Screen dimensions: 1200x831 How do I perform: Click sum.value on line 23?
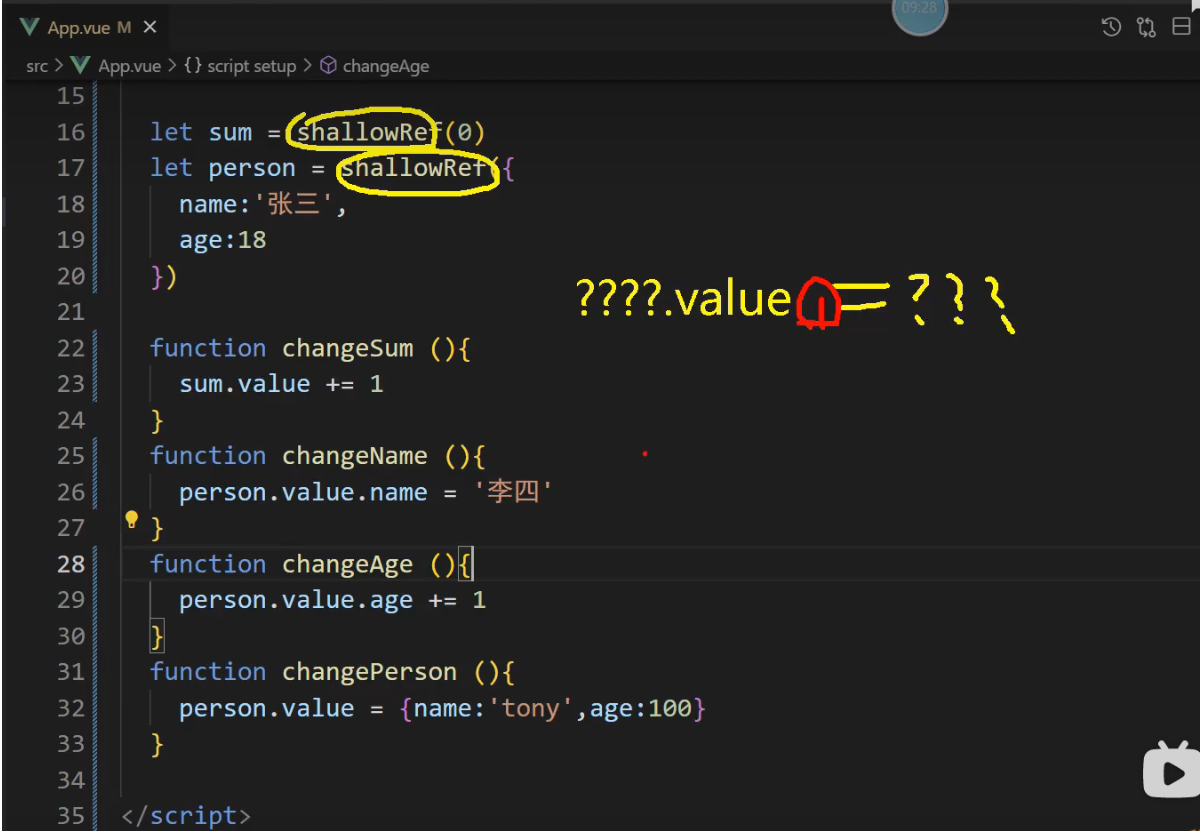click(245, 384)
